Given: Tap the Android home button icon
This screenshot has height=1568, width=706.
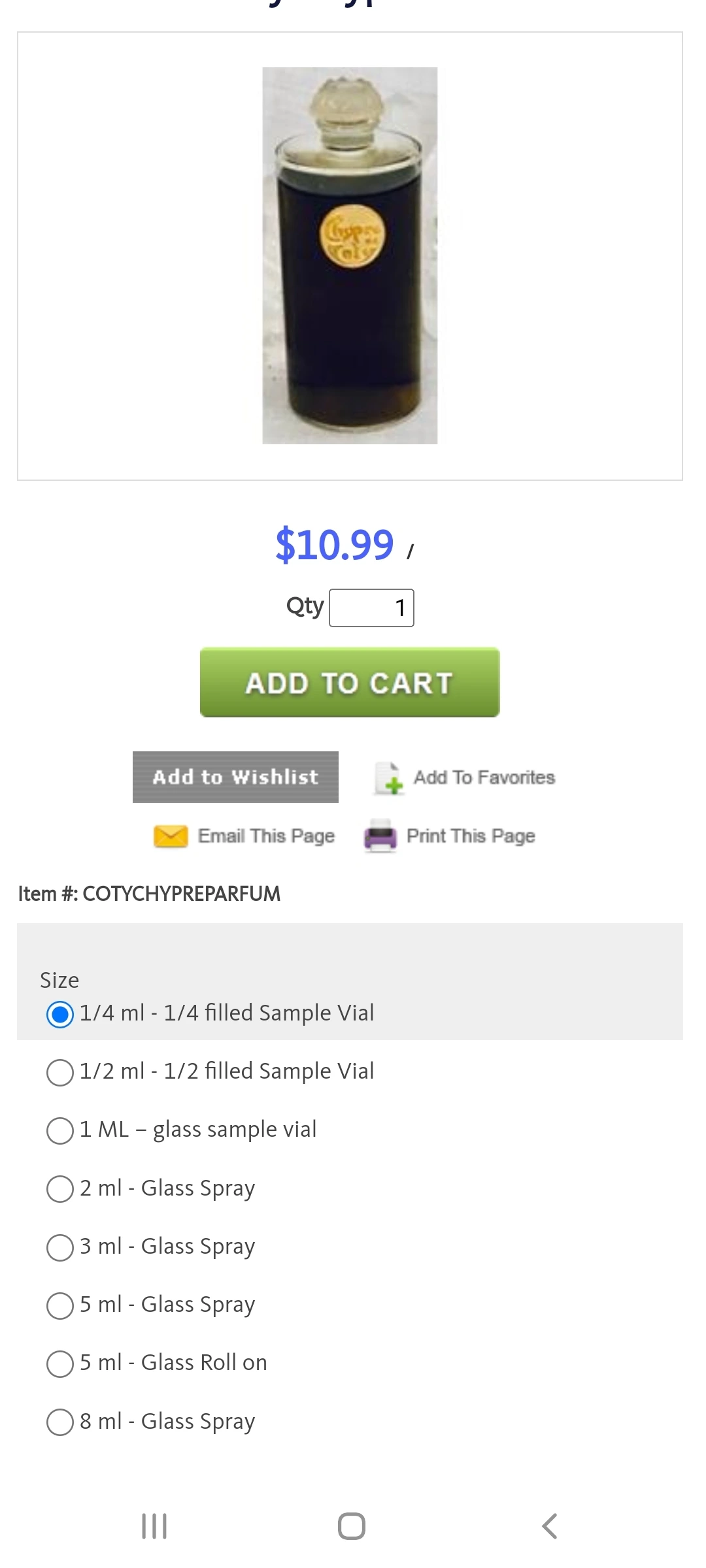Looking at the screenshot, I should tap(352, 1526).
